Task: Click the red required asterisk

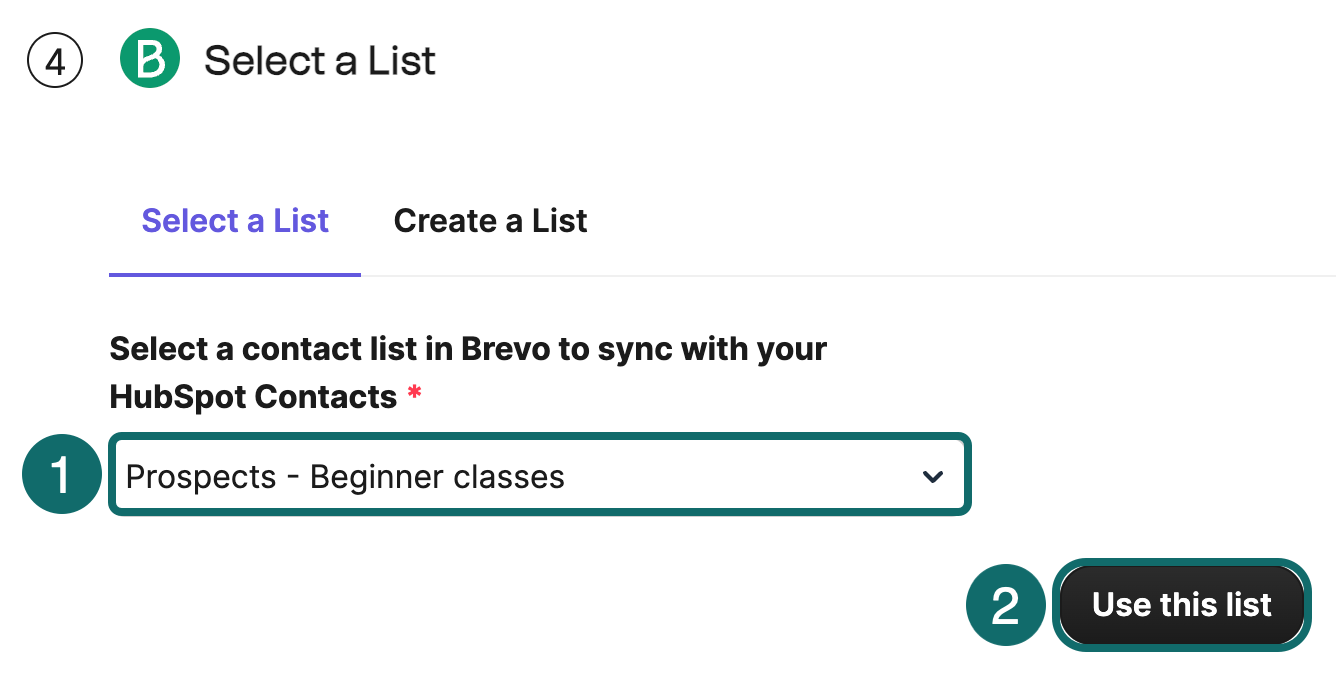Action: [414, 397]
